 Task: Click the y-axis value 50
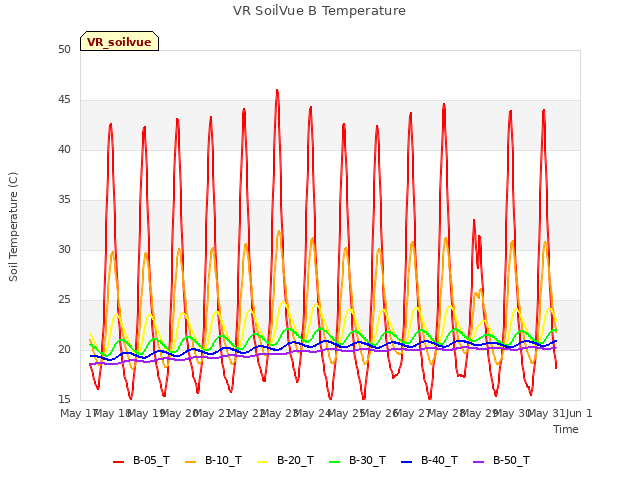pos(64,50)
